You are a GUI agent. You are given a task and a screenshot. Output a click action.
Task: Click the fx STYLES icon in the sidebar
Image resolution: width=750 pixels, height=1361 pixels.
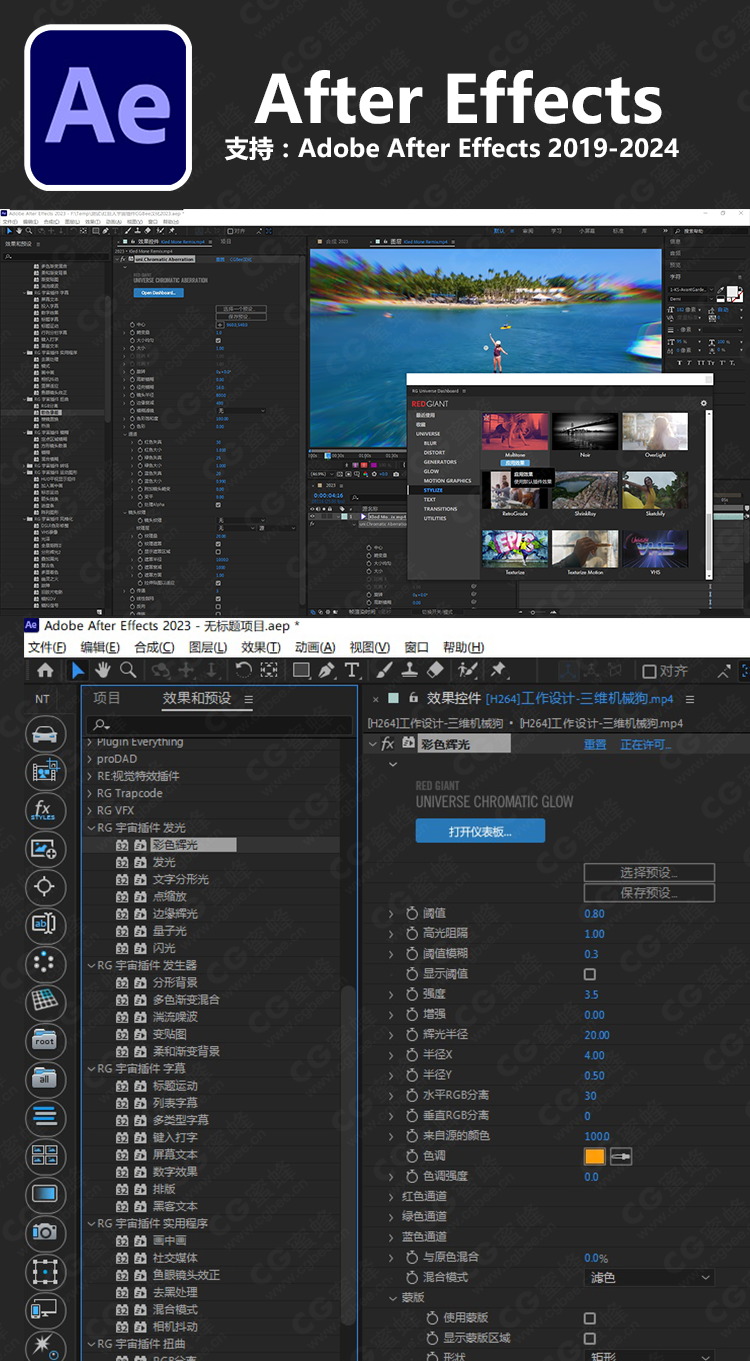43,811
